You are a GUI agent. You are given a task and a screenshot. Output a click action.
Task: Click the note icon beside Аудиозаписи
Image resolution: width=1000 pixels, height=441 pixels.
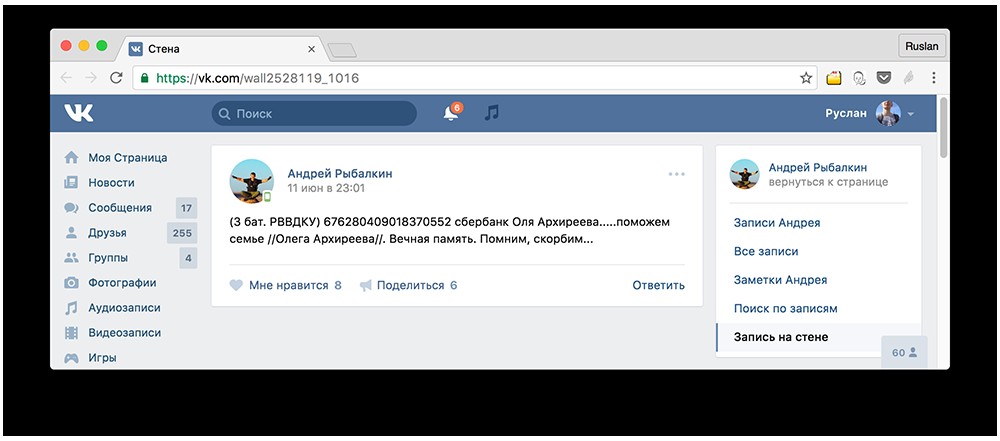pyautogui.click(x=71, y=308)
